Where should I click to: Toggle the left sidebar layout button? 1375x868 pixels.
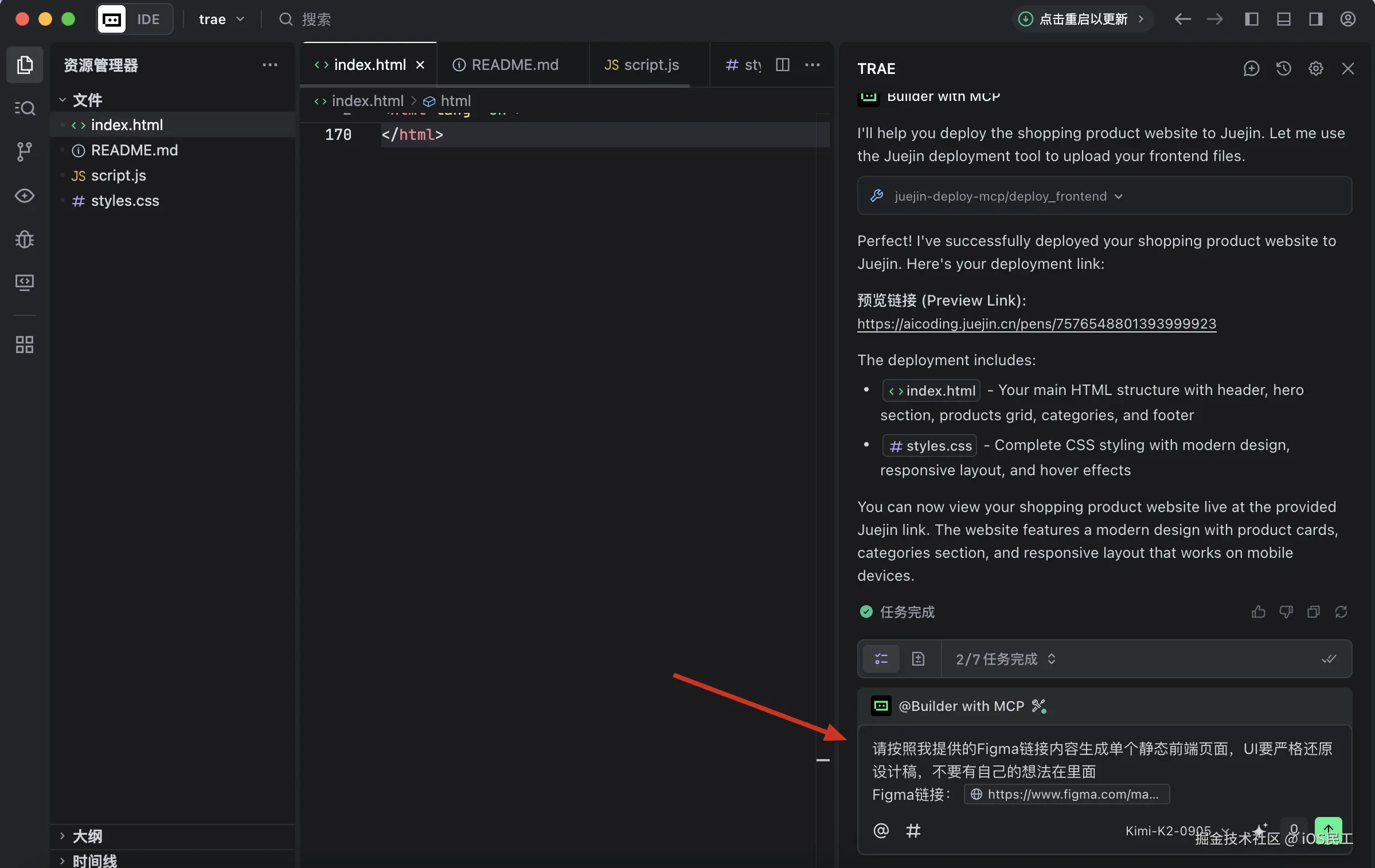pyautogui.click(x=1251, y=19)
